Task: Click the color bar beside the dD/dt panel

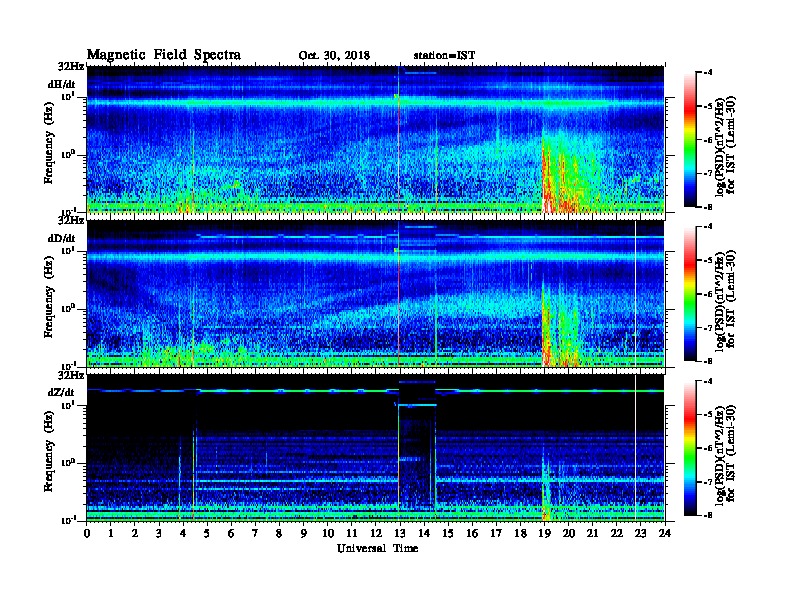Action: [x=690, y=293]
